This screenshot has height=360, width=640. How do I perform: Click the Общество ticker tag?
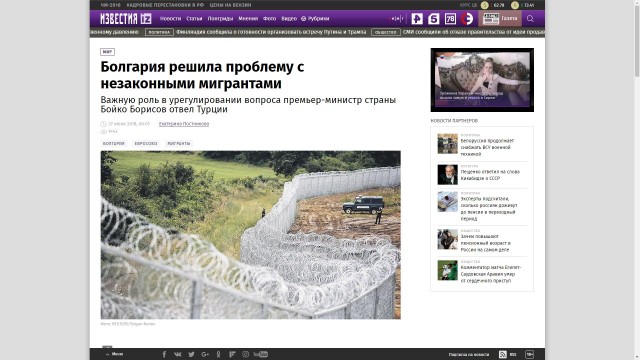[386, 32]
